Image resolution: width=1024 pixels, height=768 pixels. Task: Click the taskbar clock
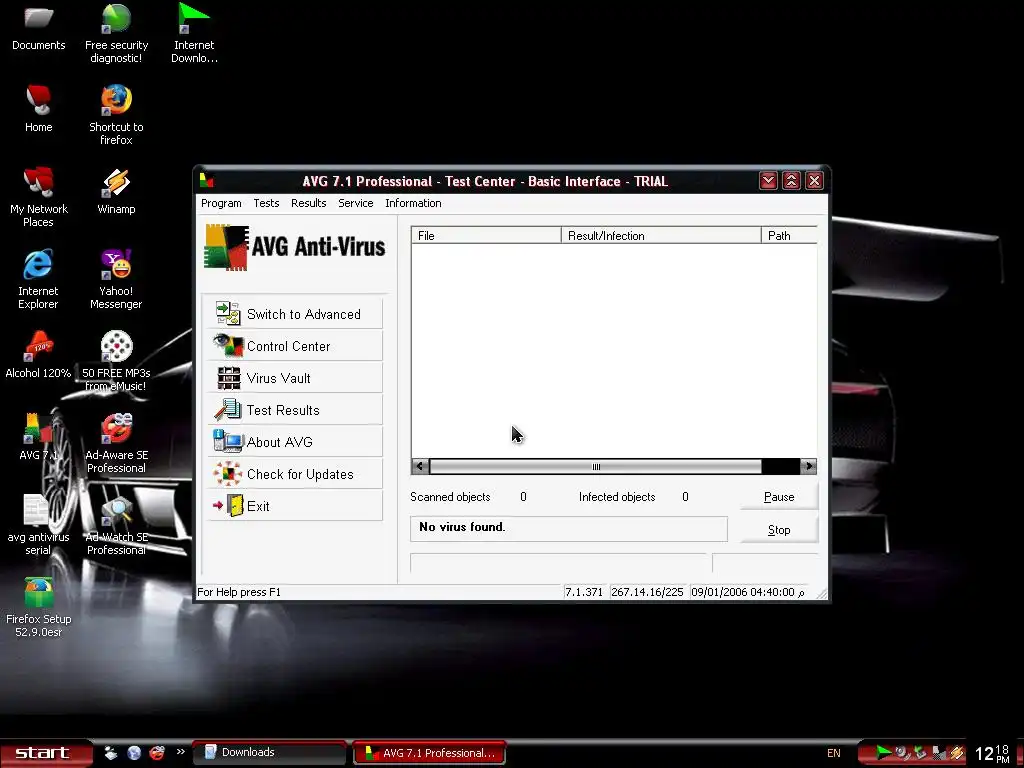(x=991, y=754)
